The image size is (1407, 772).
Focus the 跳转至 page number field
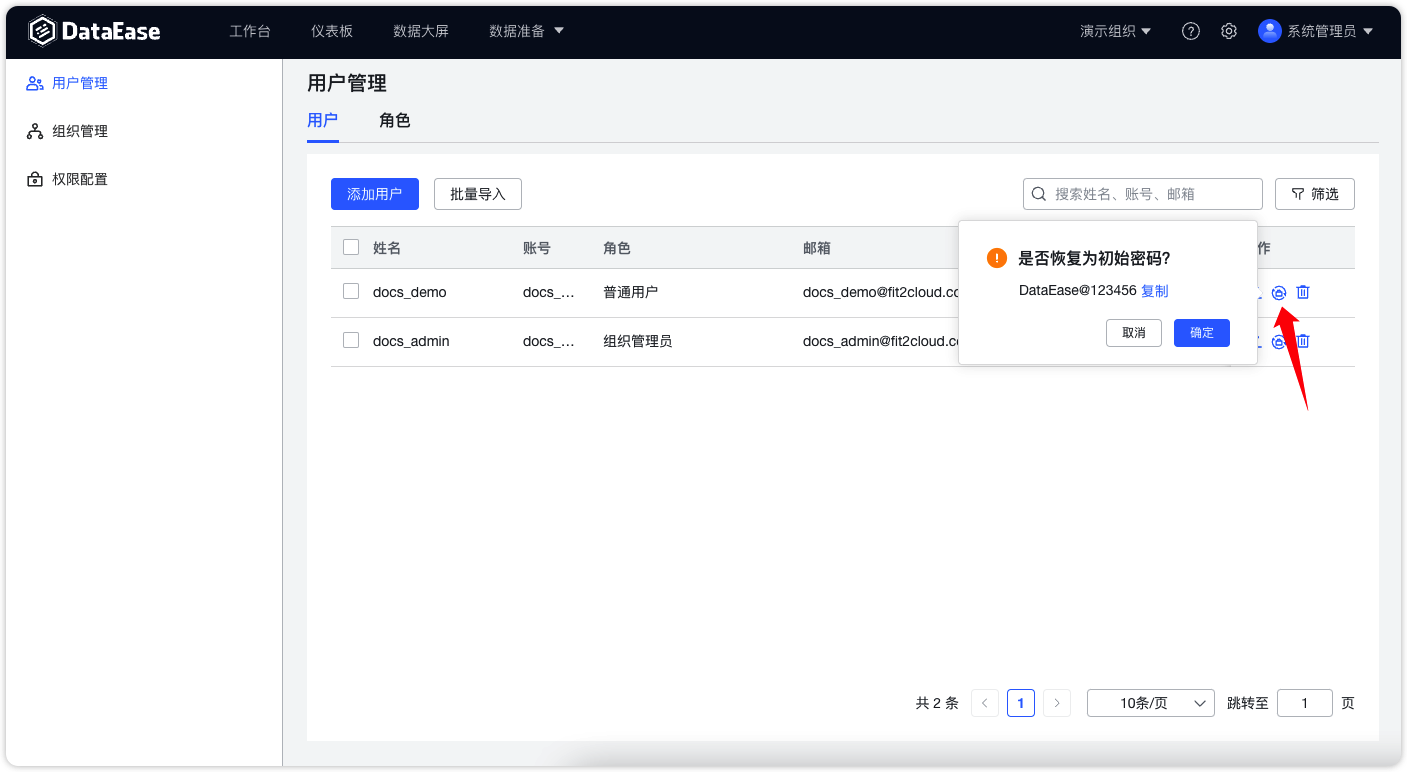[1305, 703]
